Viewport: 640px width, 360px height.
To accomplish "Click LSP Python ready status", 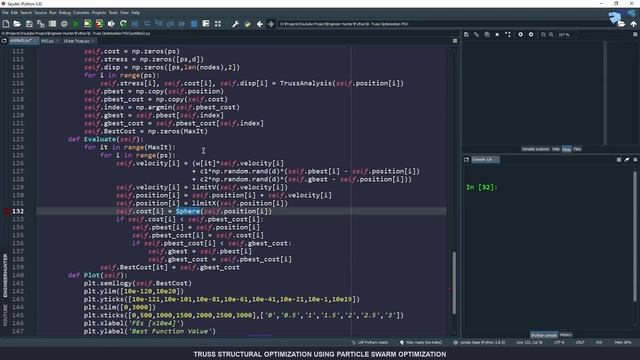I will pyautogui.click(x=370, y=342).
